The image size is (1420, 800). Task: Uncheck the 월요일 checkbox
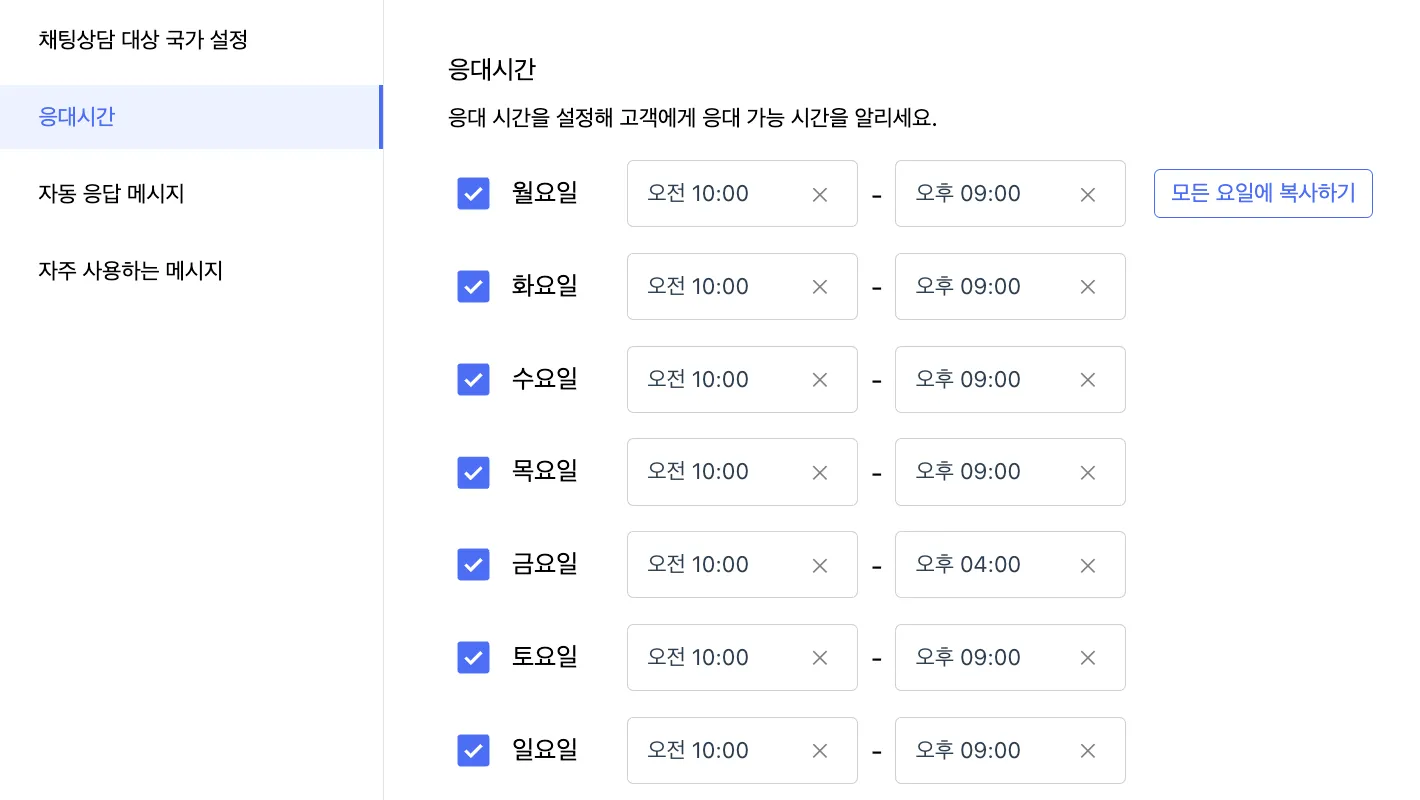pyautogui.click(x=473, y=194)
